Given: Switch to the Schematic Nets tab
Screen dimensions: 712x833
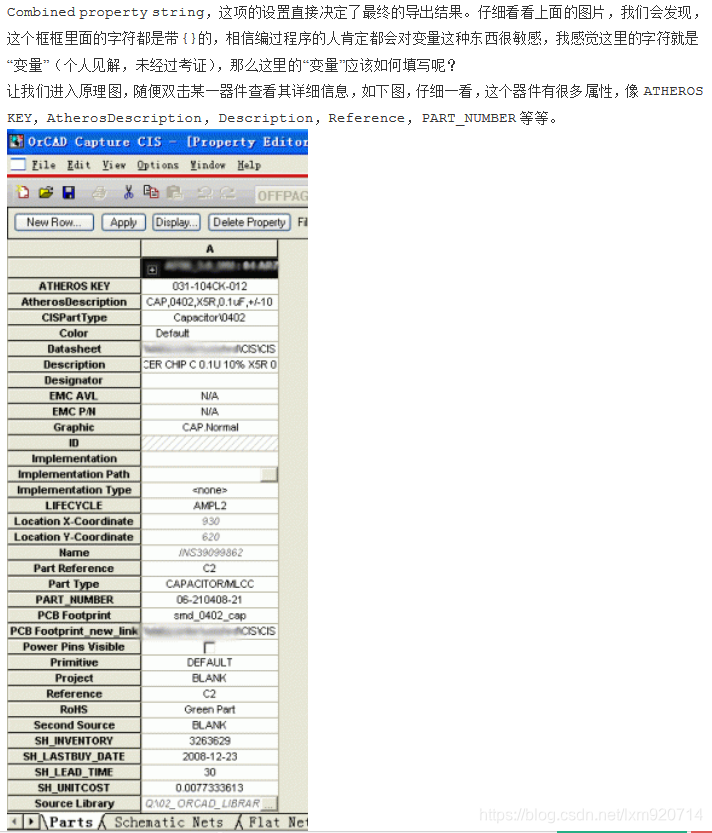Looking at the screenshot, I should pyautogui.click(x=168, y=822).
